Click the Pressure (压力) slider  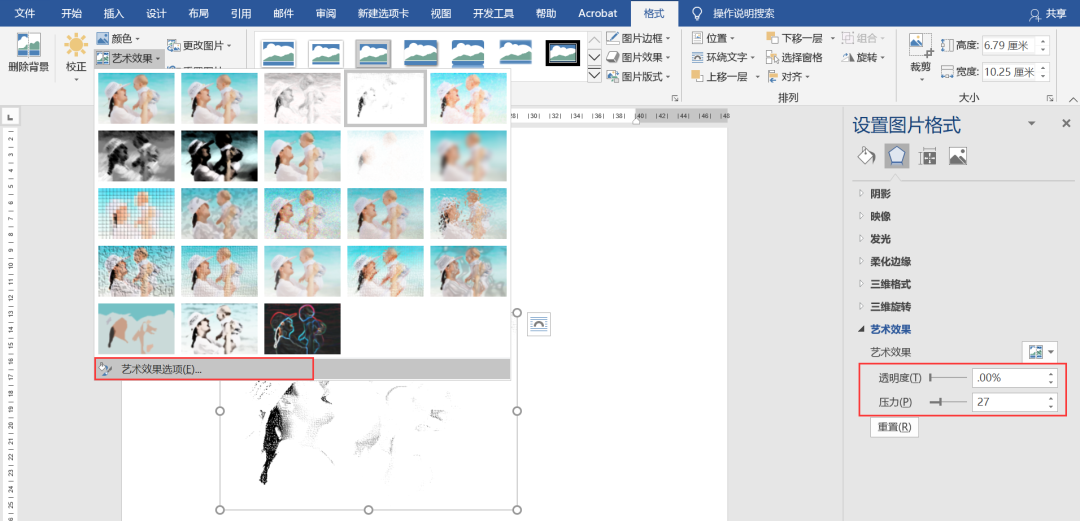click(947, 402)
